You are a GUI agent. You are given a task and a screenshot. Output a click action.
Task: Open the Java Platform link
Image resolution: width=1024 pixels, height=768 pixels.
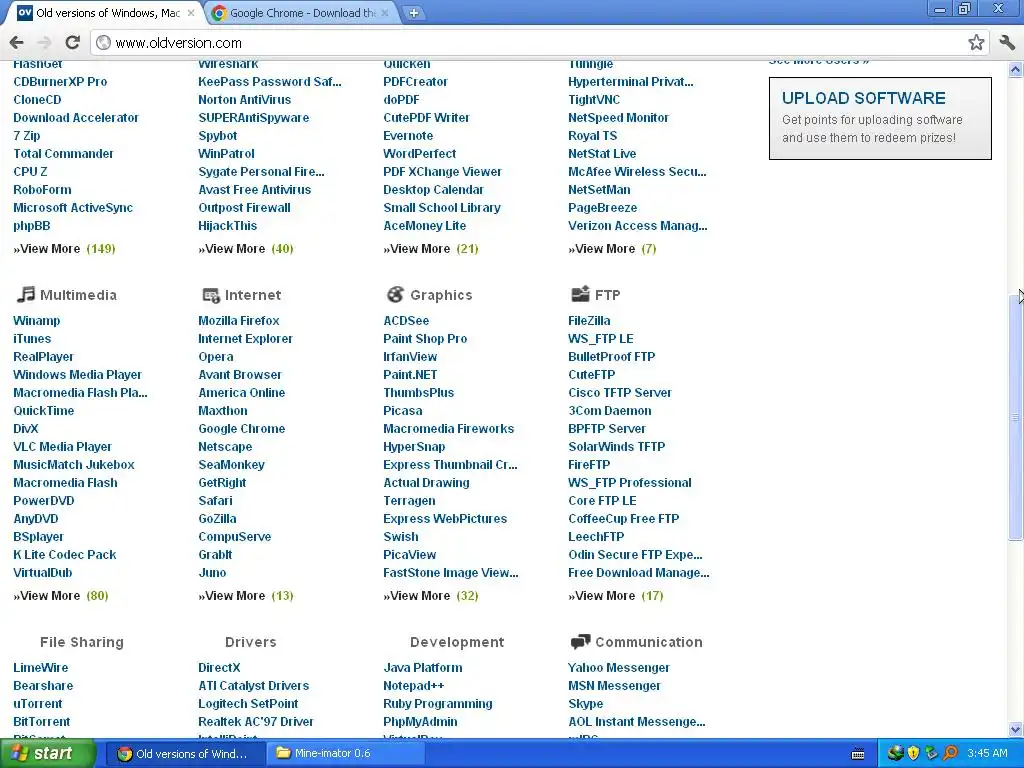[x=423, y=668]
